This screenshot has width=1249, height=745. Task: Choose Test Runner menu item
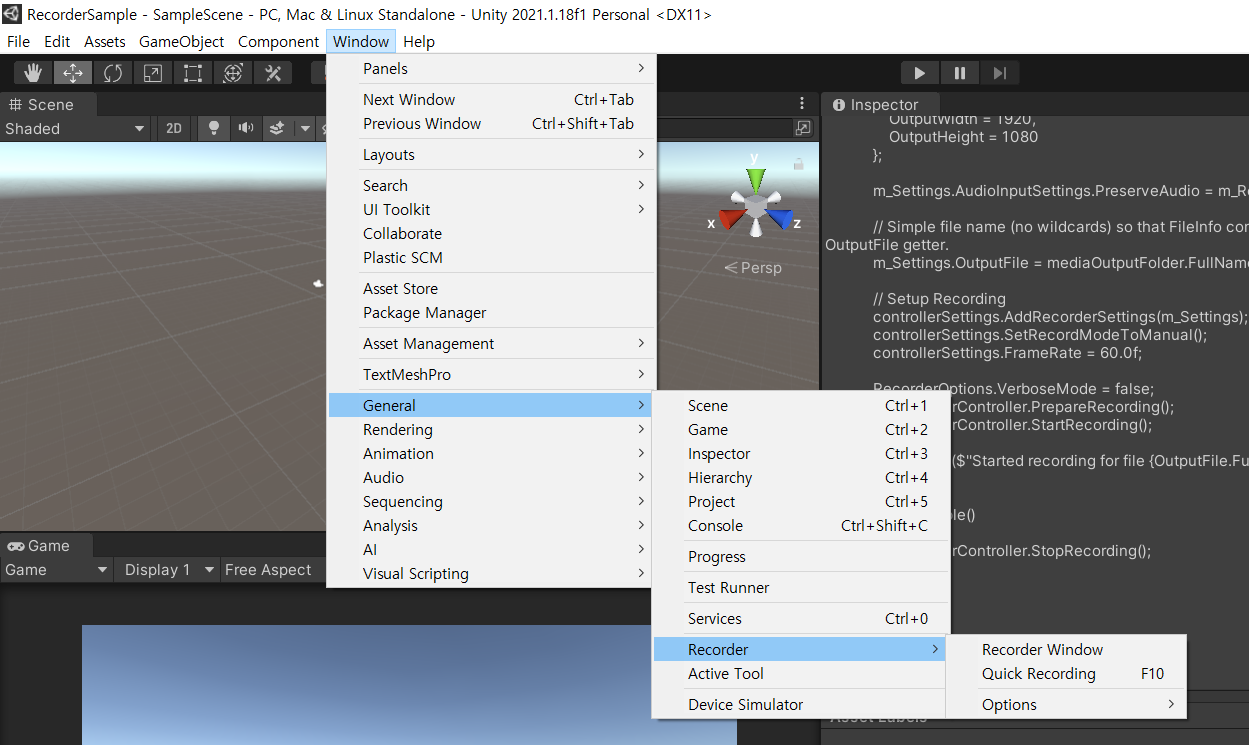[x=799, y=587]
